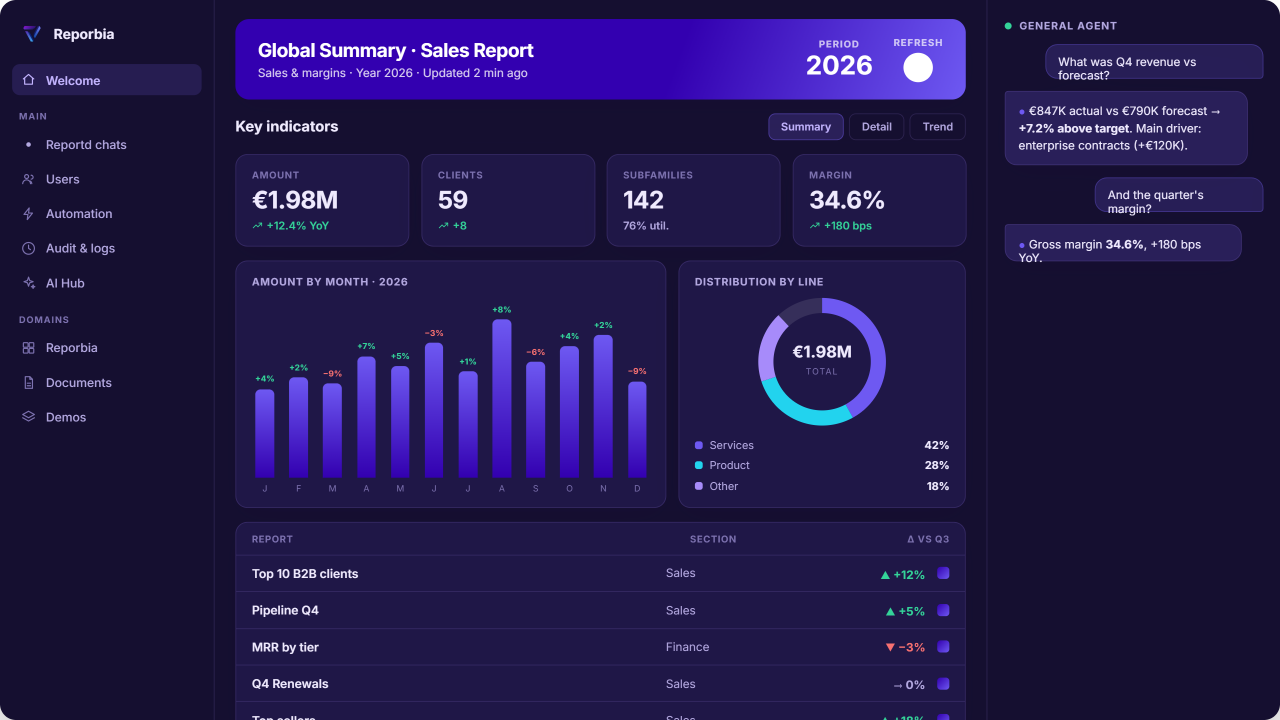Click the Product legend color swatch

click(699, 465)
